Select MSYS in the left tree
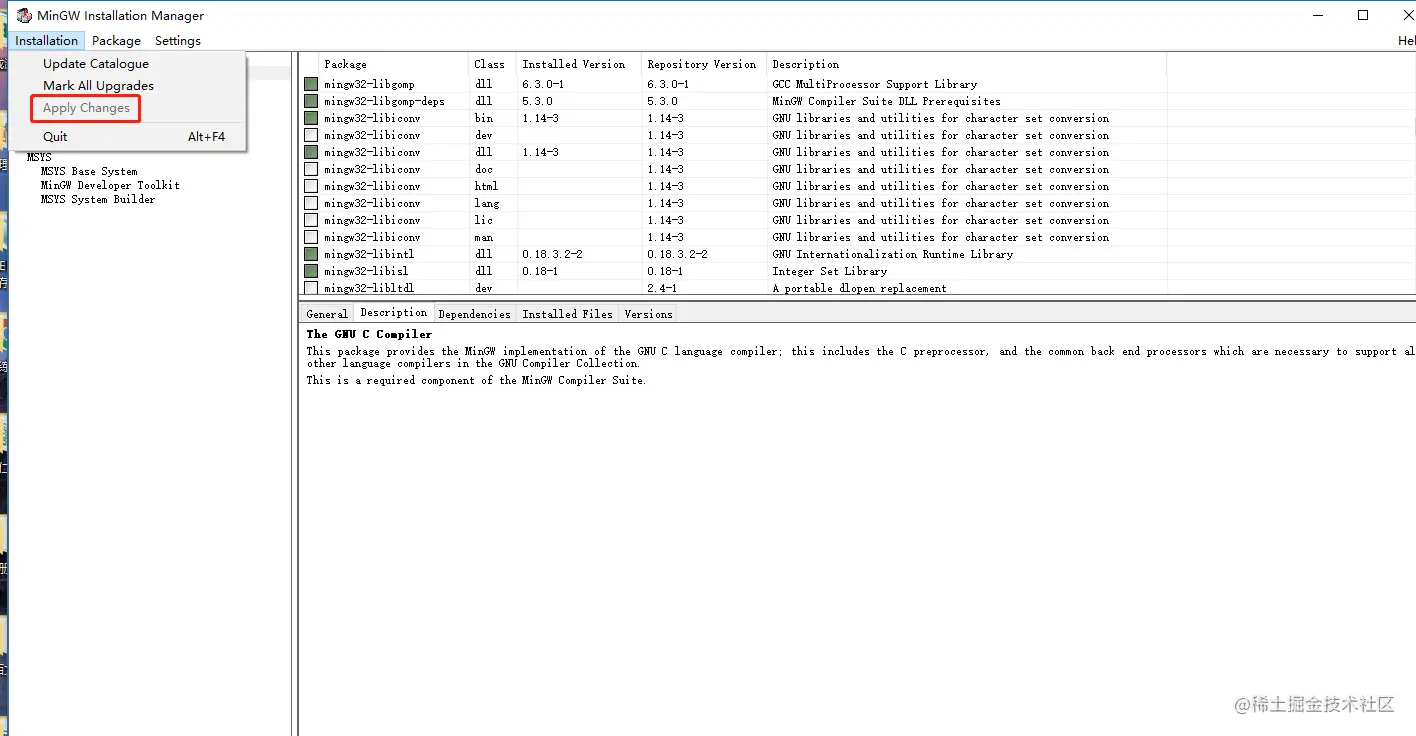This screenshot has height=736, width=1416. pos(39,158)
